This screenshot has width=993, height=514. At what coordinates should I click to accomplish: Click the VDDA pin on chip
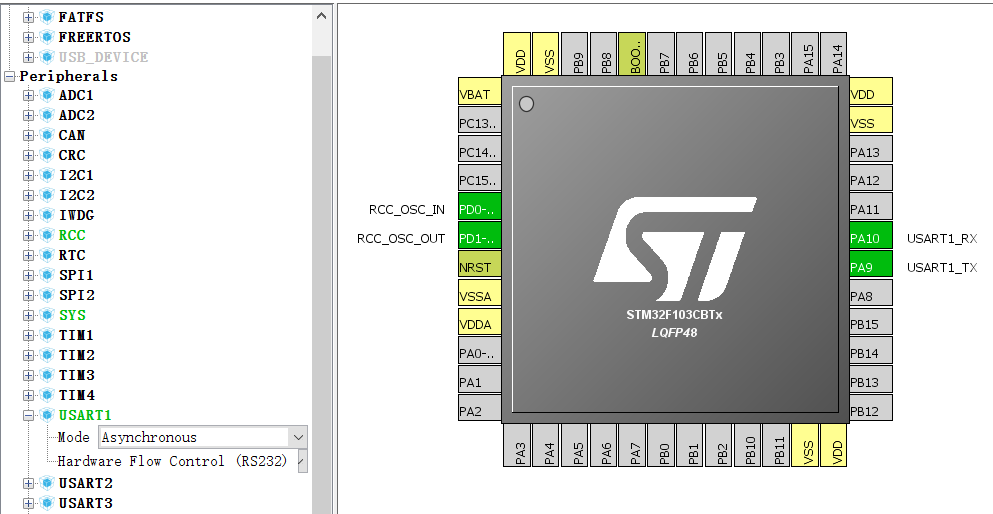pos(480,324)
